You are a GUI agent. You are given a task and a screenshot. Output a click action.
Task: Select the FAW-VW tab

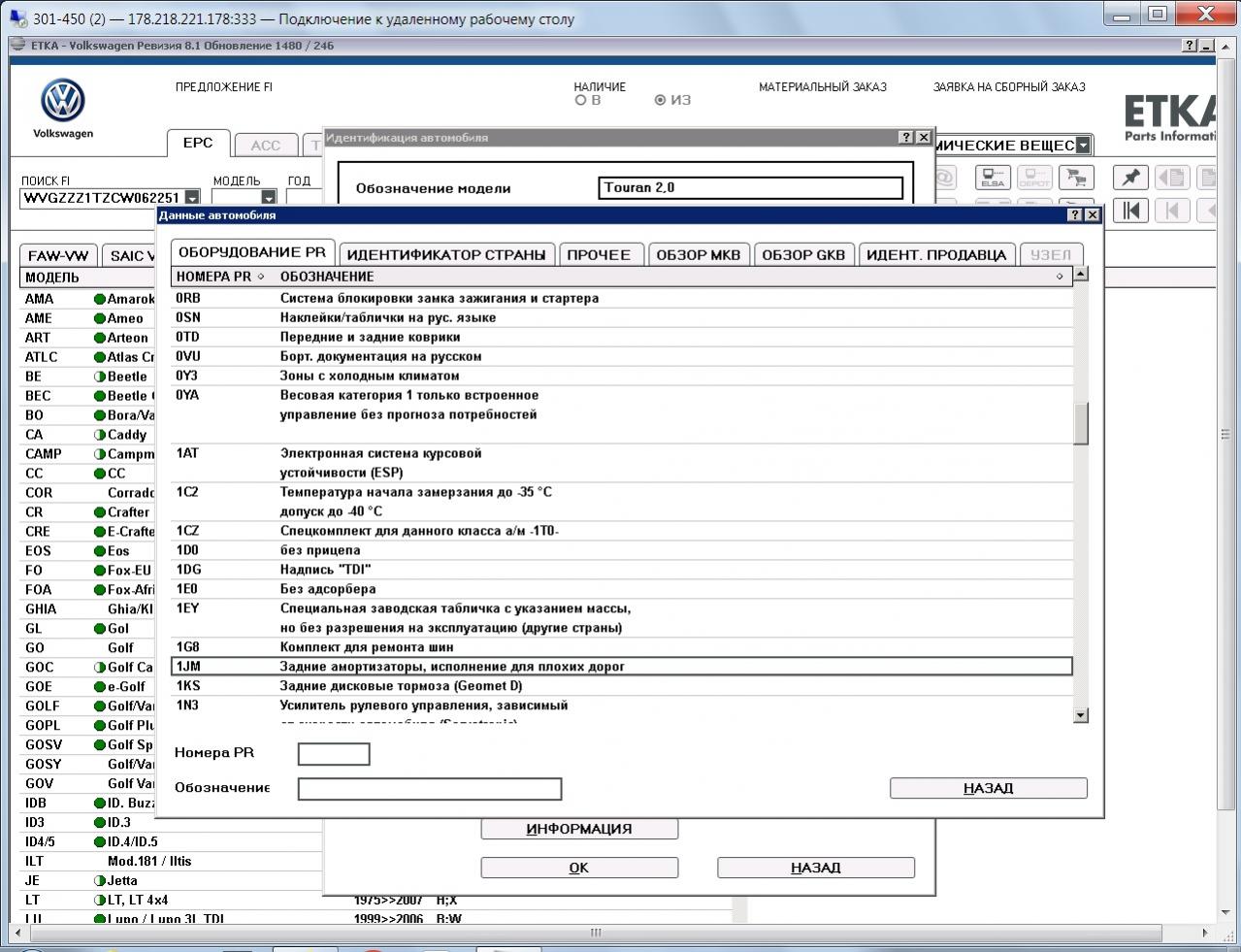[x=58, y=256]
